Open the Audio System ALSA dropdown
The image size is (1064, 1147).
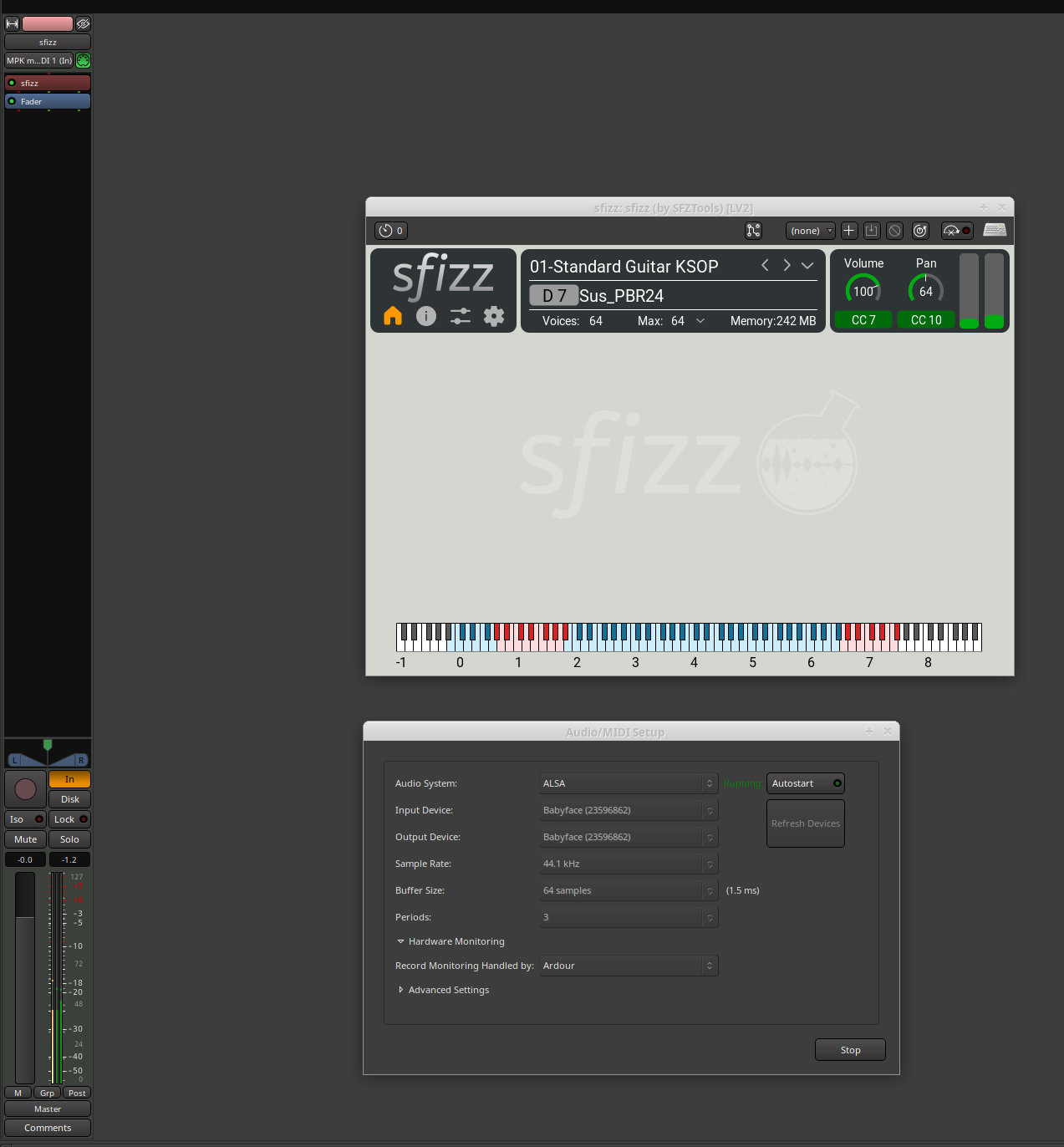[x=629, y=783]
